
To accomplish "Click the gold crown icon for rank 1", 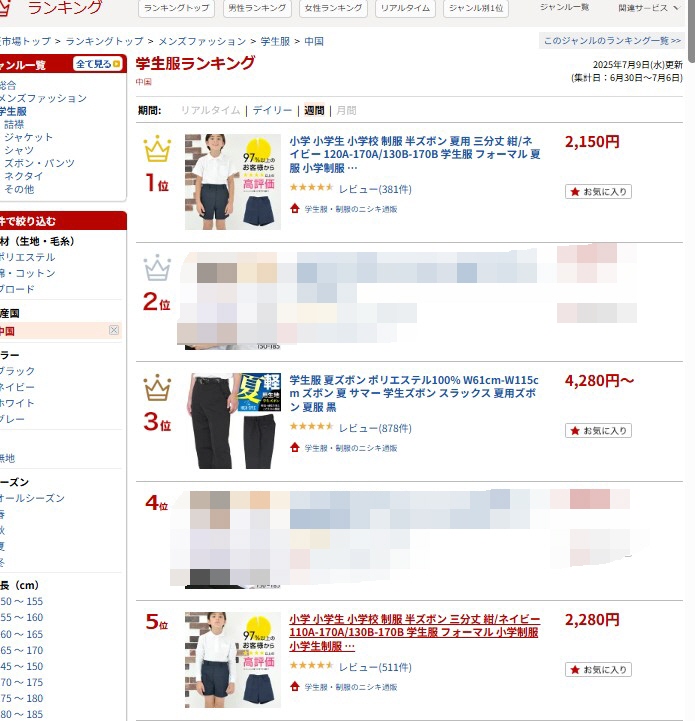I will [157, 149].
